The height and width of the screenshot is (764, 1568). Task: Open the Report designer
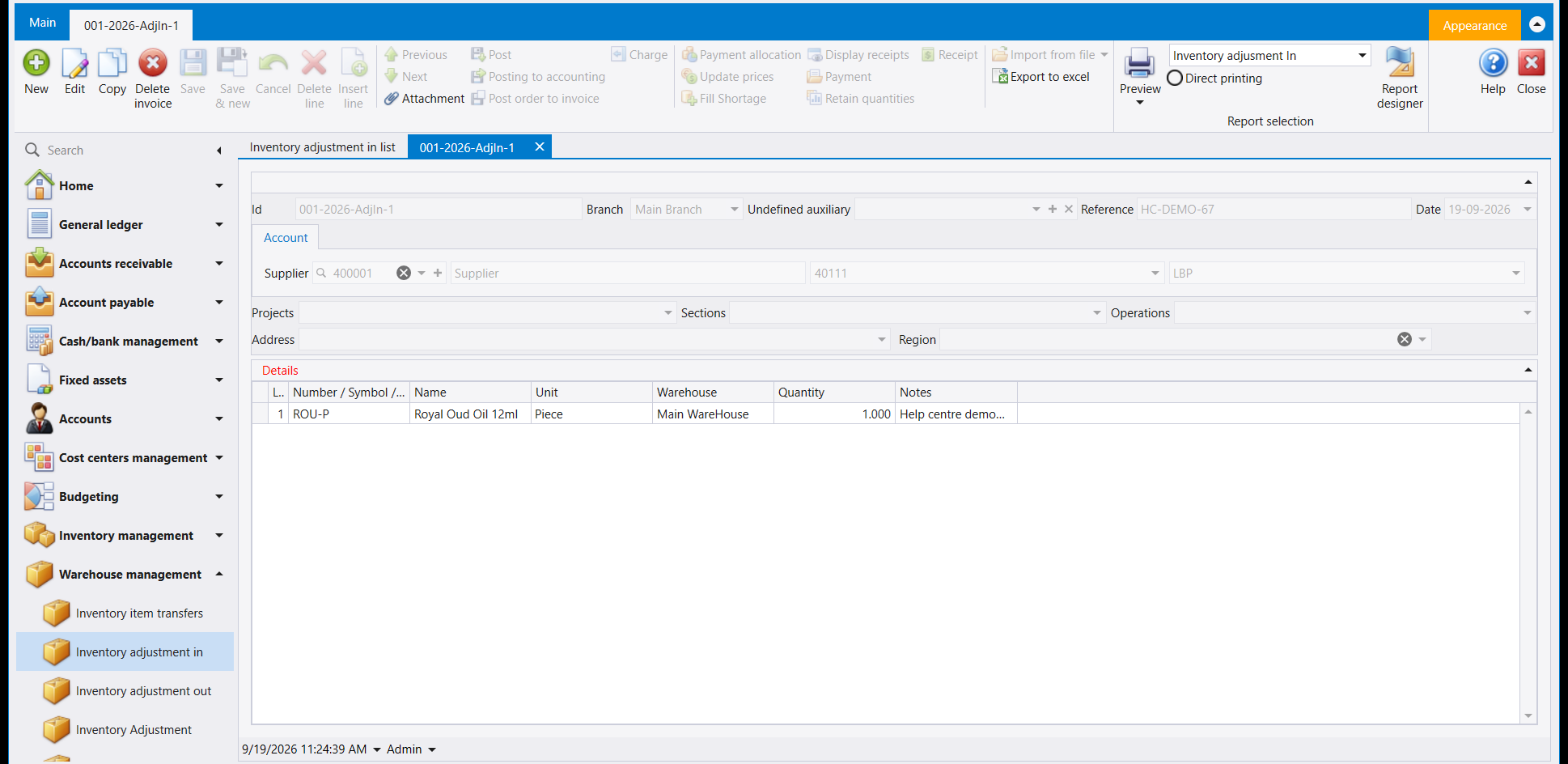click(x=1400, y=78)
